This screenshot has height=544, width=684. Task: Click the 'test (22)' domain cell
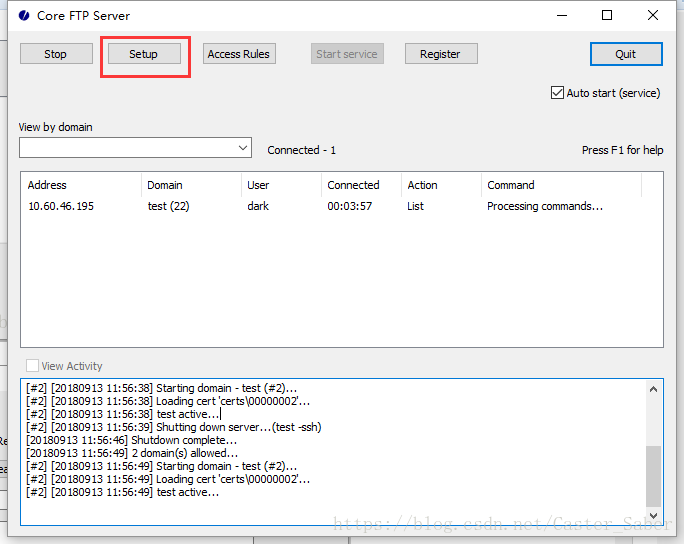tap(168, 206)
